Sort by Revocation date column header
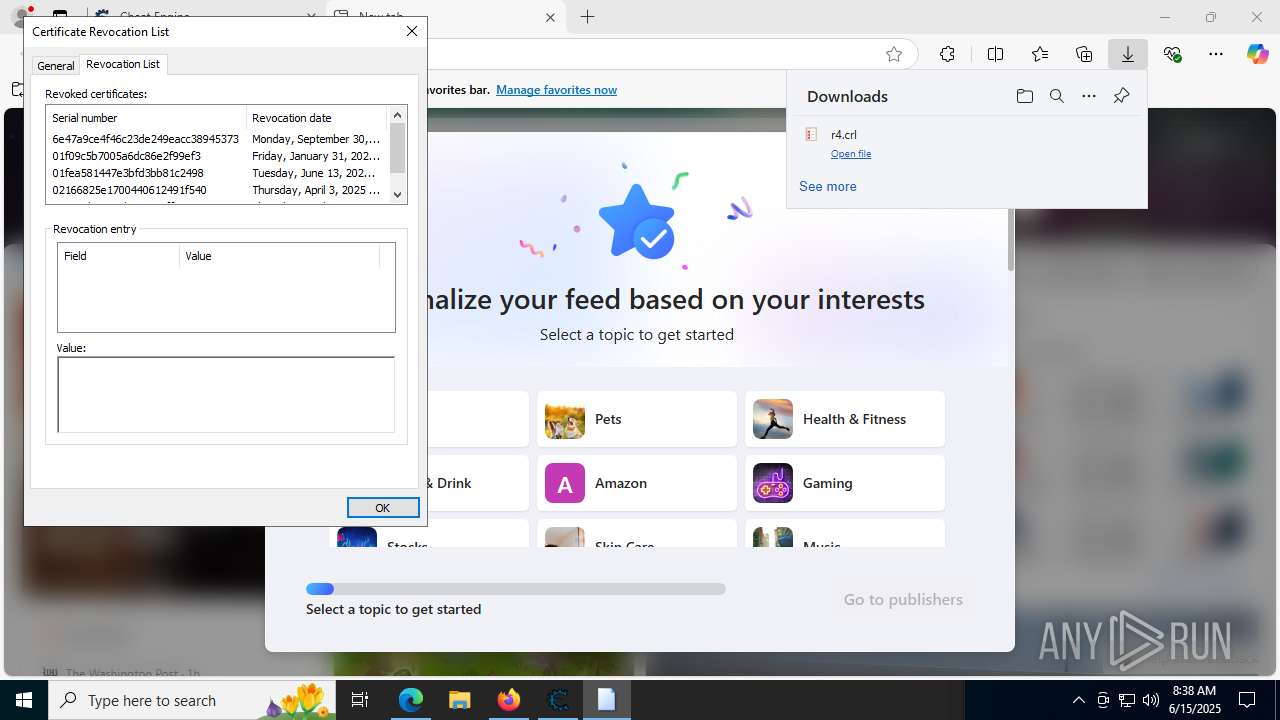The image size is (1280, 720). [316, 118]
